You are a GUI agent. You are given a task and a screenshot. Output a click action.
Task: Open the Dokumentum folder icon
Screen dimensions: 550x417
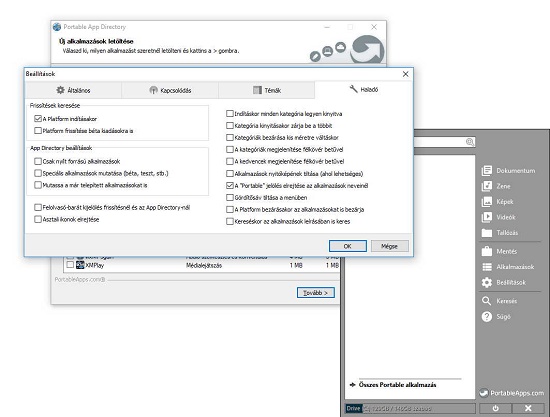point(487,171)
